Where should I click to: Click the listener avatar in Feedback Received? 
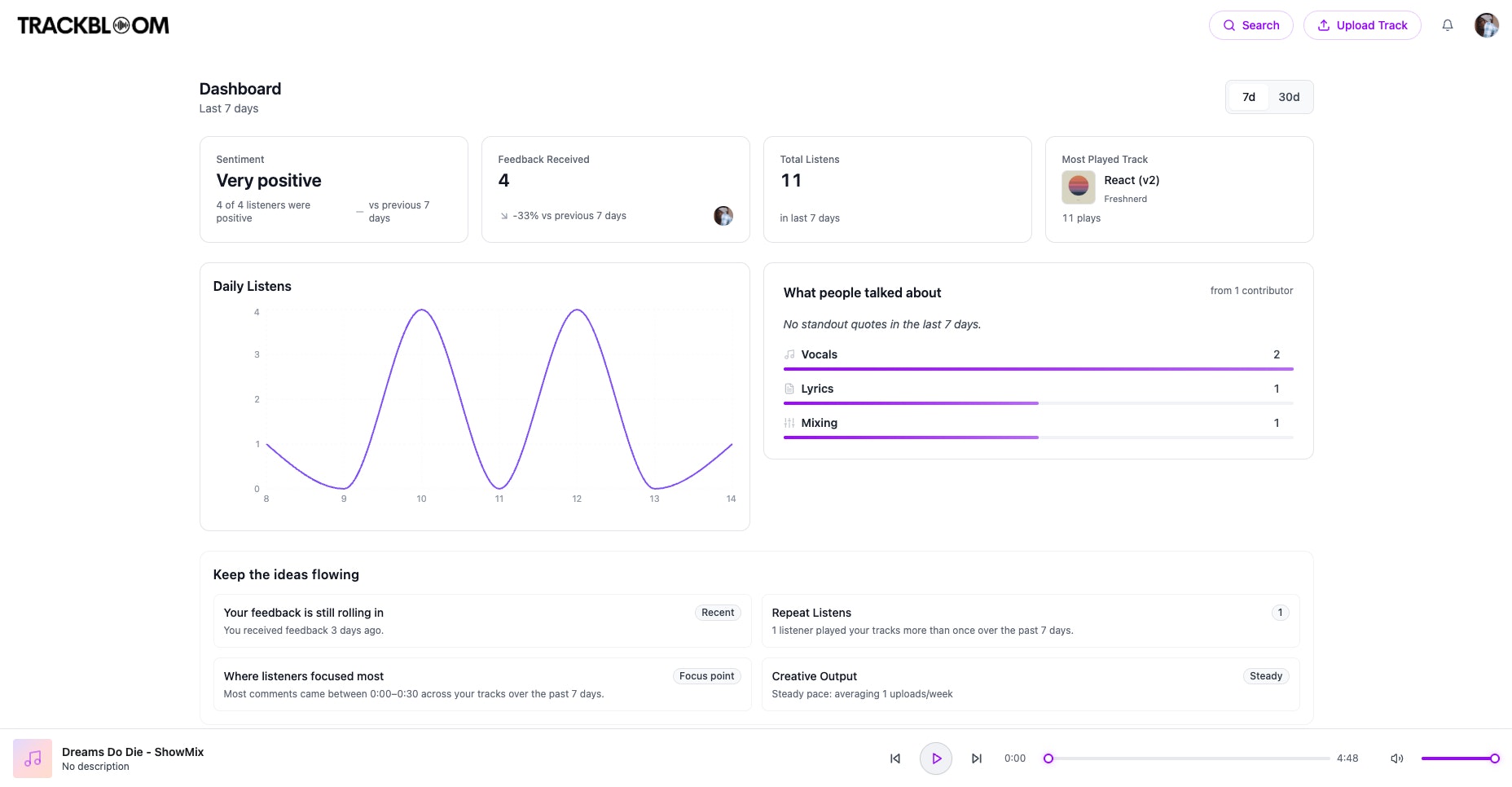(x=723, y=216)
